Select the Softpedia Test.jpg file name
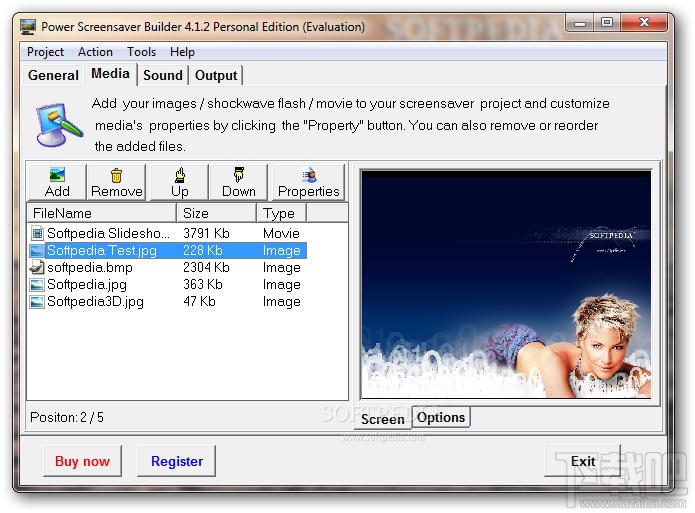Viewport: 695px width, 513px height. pyautogui.click(x=102, y=251)
